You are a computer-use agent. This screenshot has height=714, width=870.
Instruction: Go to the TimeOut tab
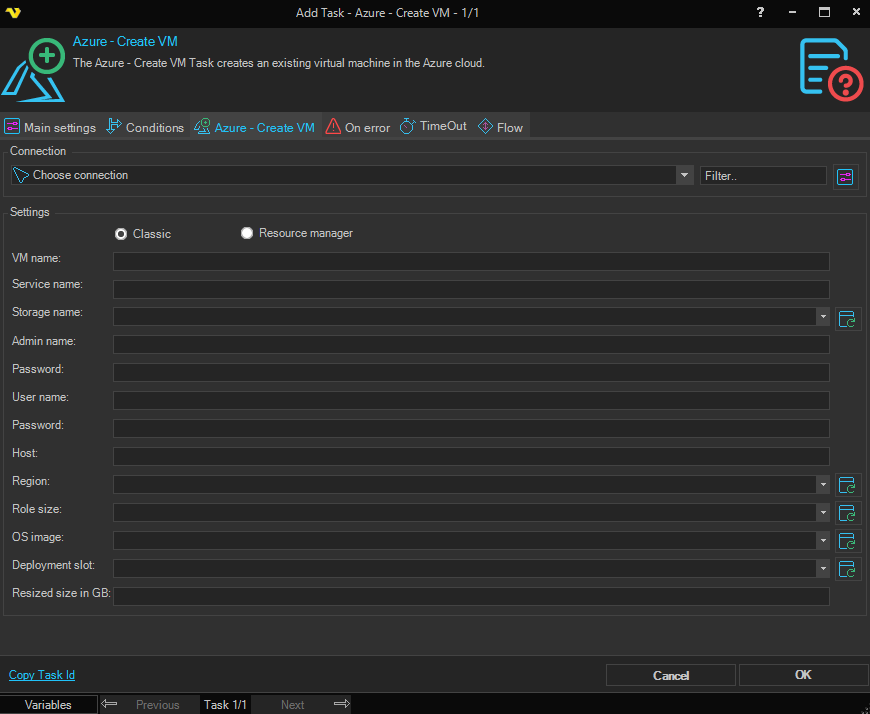(433, 127)
